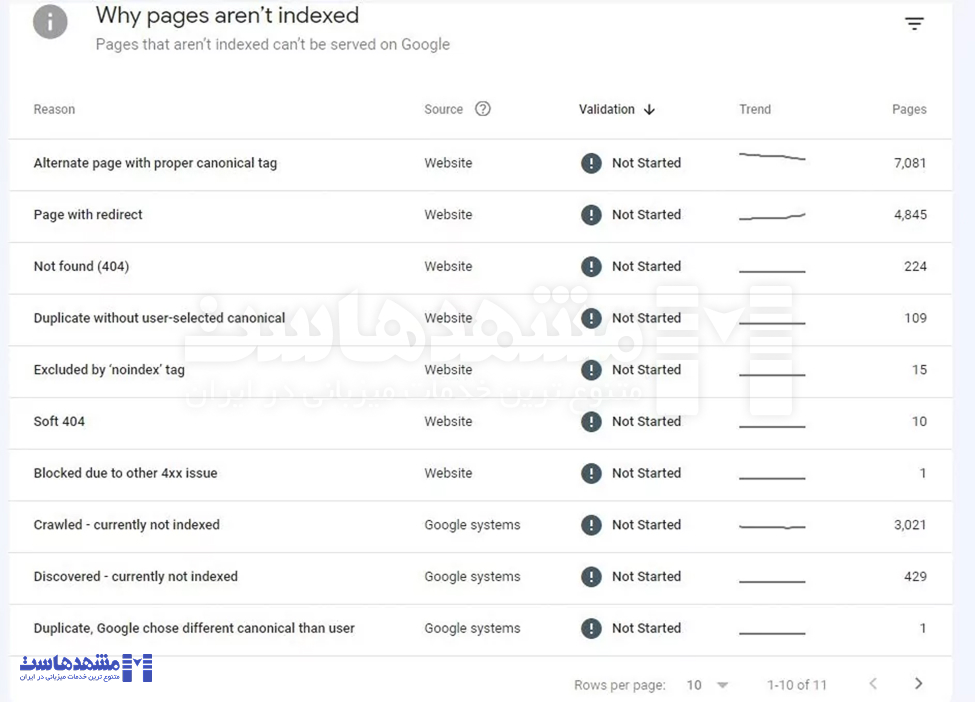Open Crawled - currently not indexed row
This screenshot has height=702, width=975.
(126, 525)
